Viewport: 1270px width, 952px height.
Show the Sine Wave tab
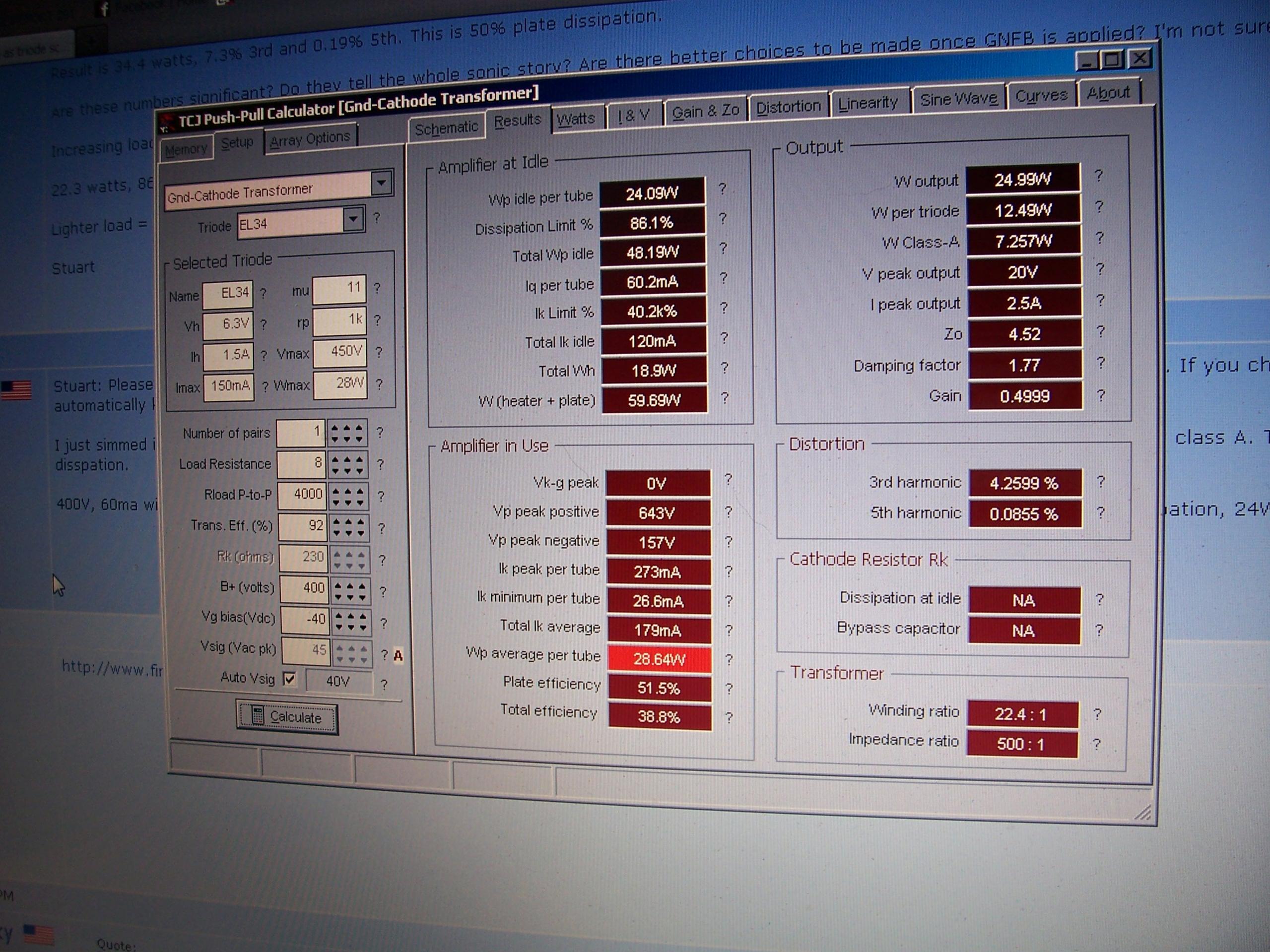pyautogui.click(x=958, y=99)
